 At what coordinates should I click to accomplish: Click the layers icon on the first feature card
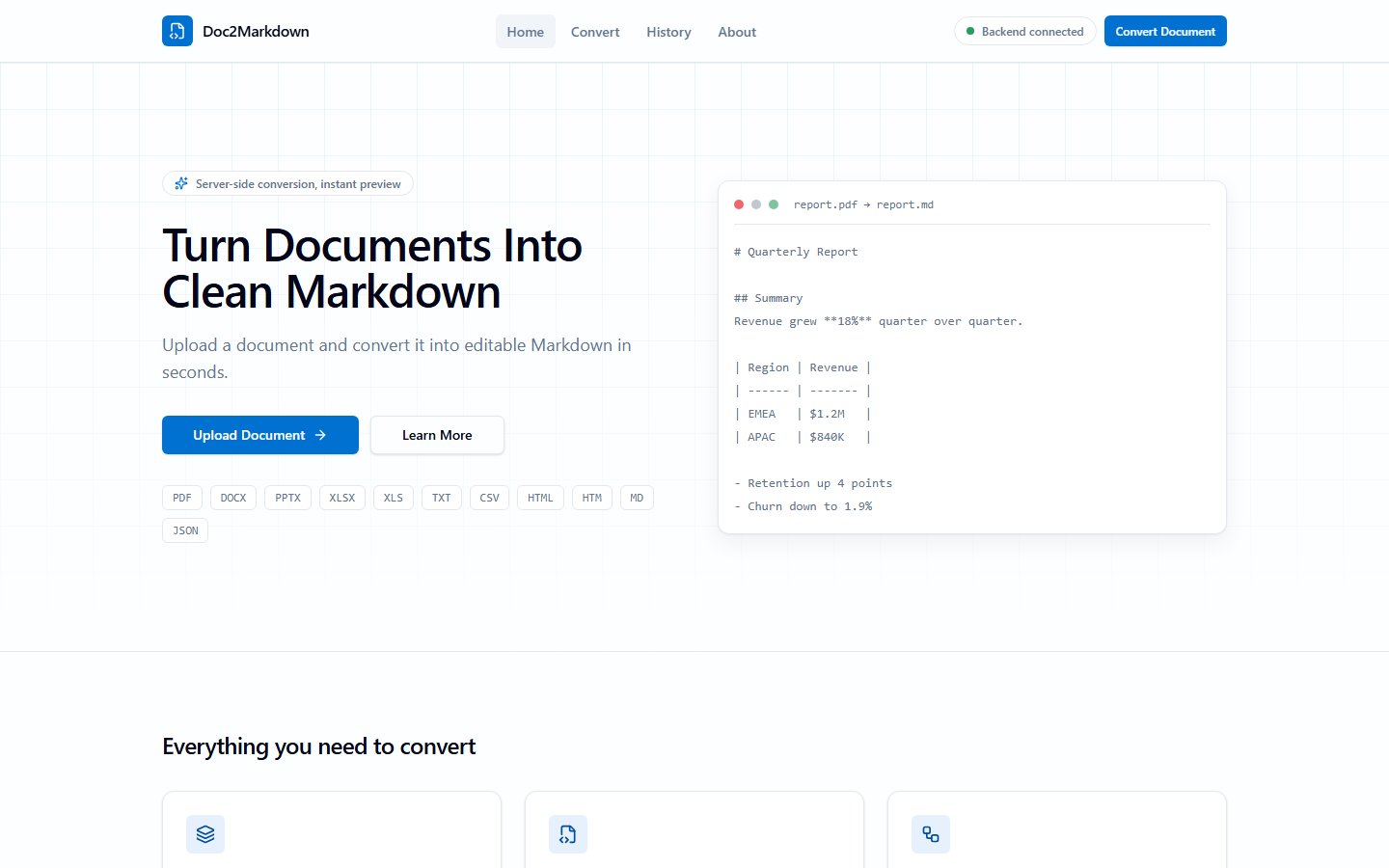tap(205, 834)
